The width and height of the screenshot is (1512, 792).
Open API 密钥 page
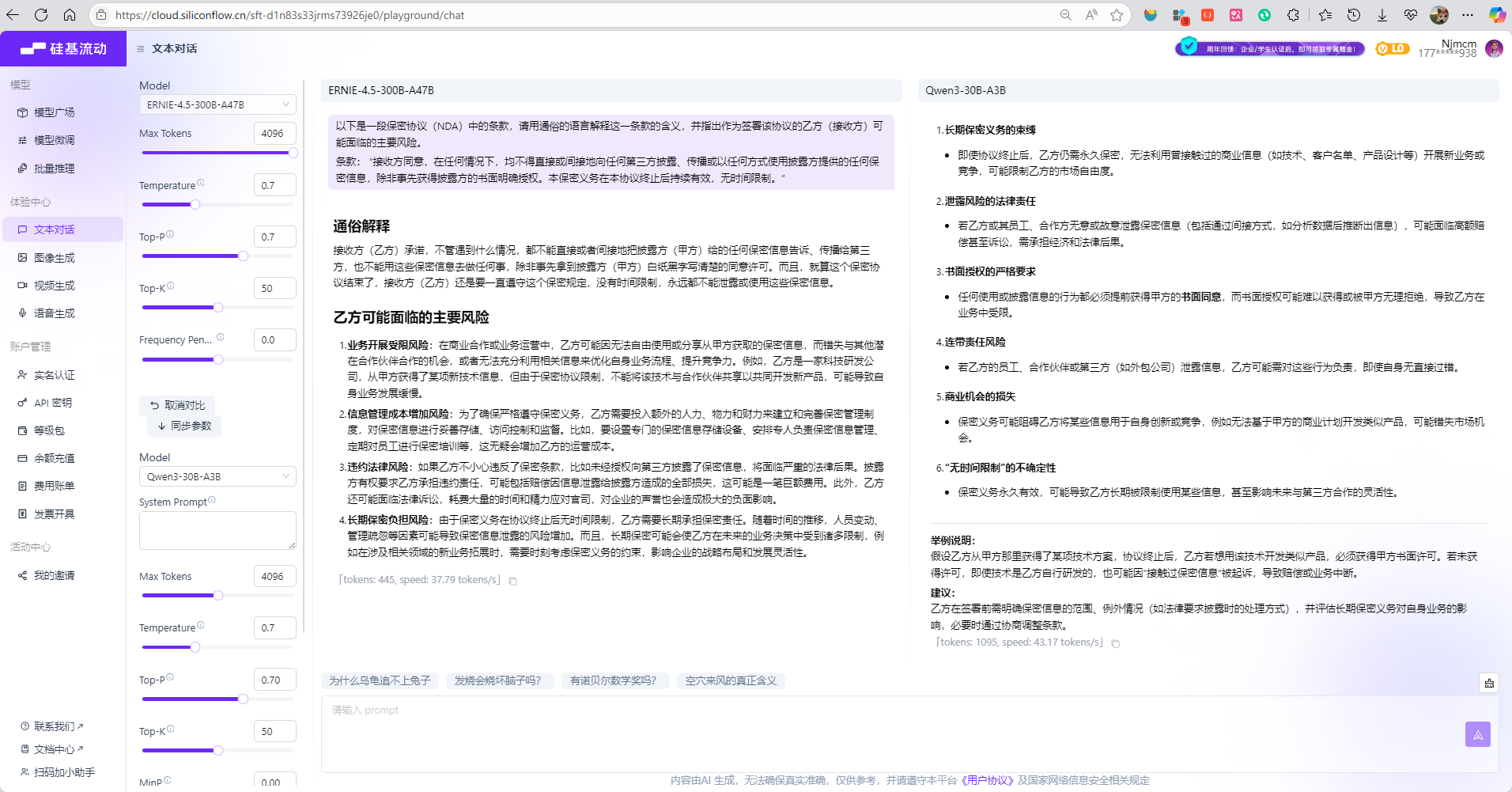[x=62, y=403]
